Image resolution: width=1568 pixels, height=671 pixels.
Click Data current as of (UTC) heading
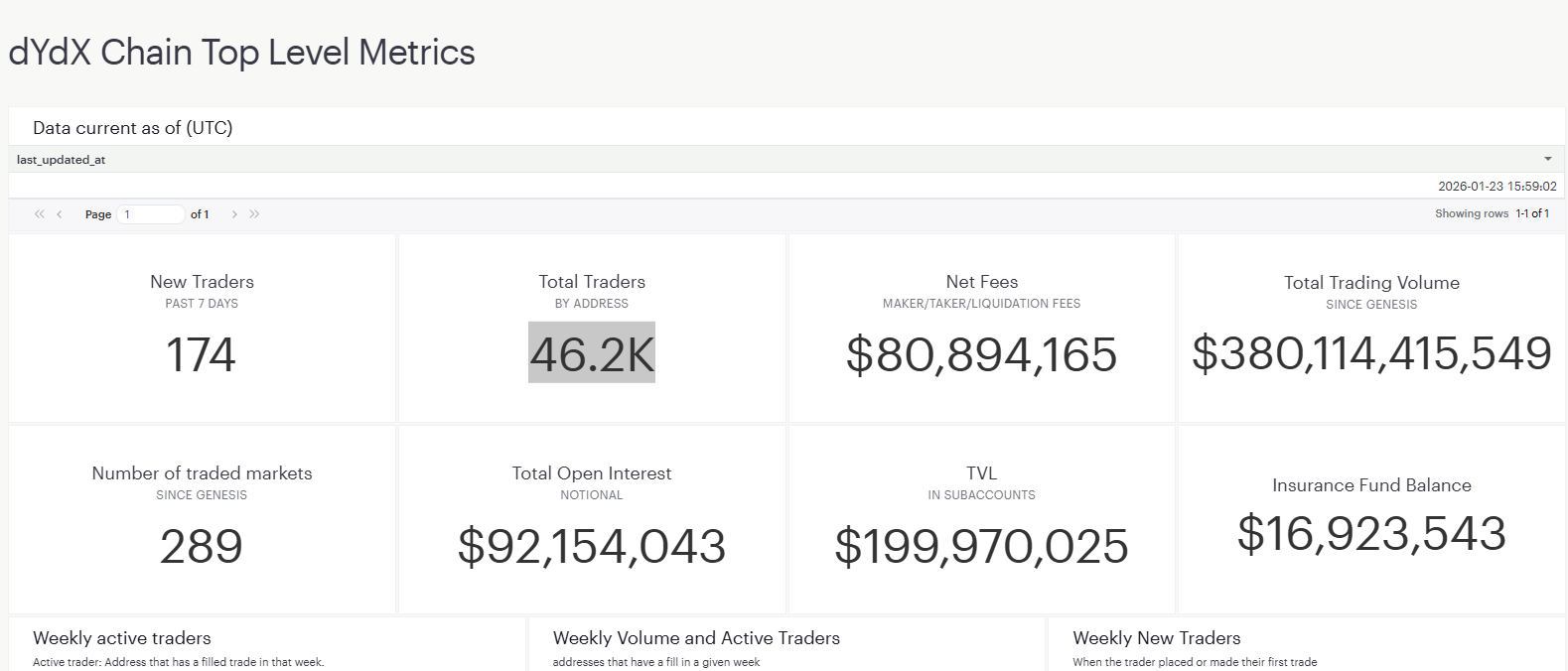[133, 128]
